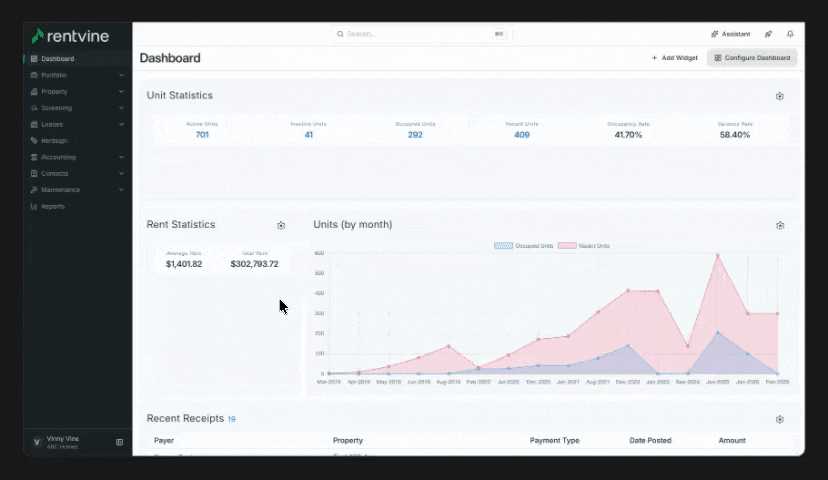The width and height of the screenshot is (828, 480).
Task: Click the Configure Dashboard button
Action: (x=751, y=58)
